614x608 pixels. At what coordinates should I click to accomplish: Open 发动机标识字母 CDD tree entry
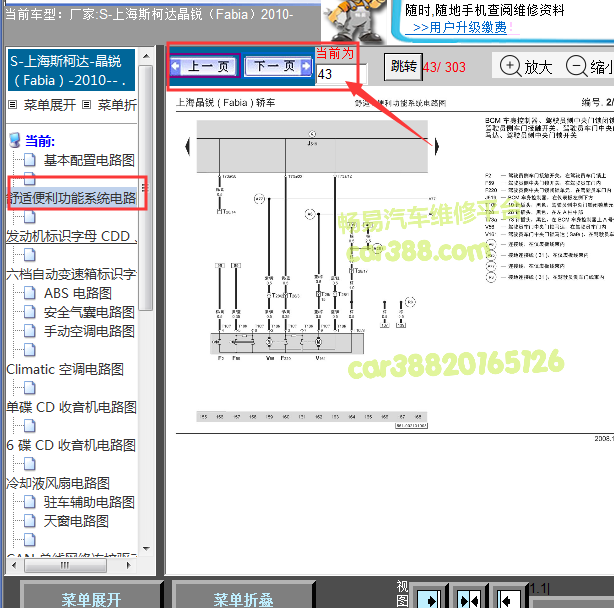70,236
